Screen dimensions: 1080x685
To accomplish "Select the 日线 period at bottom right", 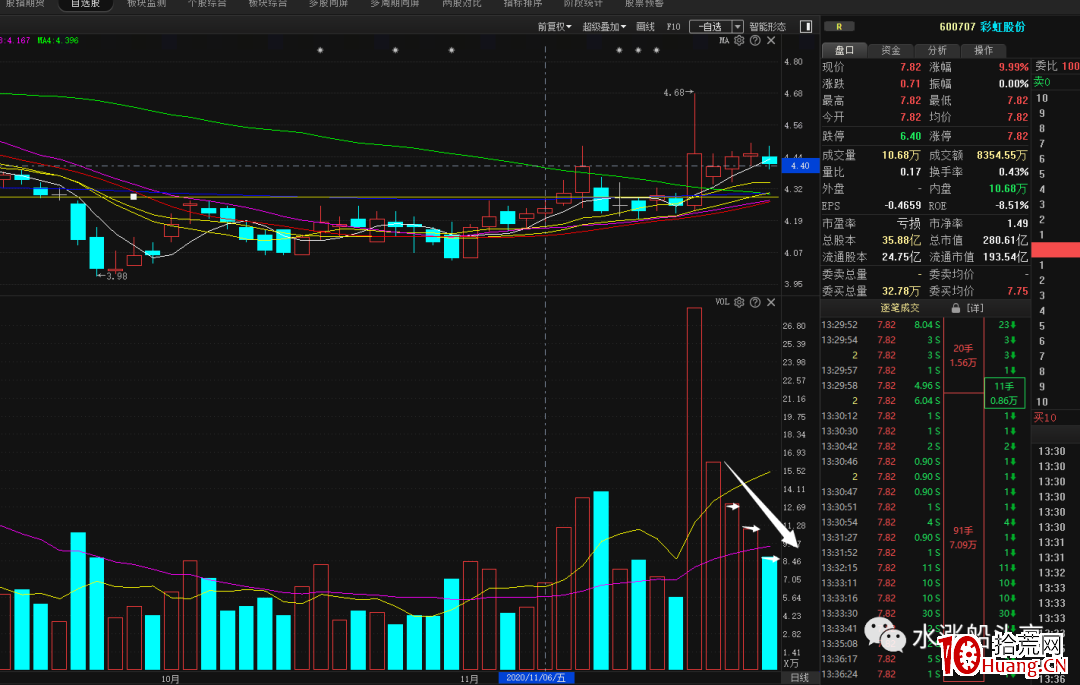I will click(x=800, y=678).
